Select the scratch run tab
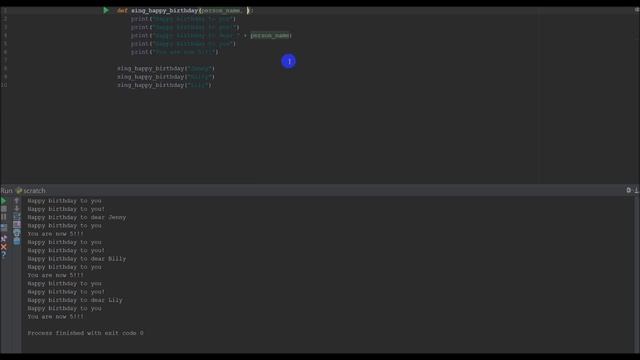Image resolution: width=640 pixels, height=360 pixels. (x=31, y=191)
